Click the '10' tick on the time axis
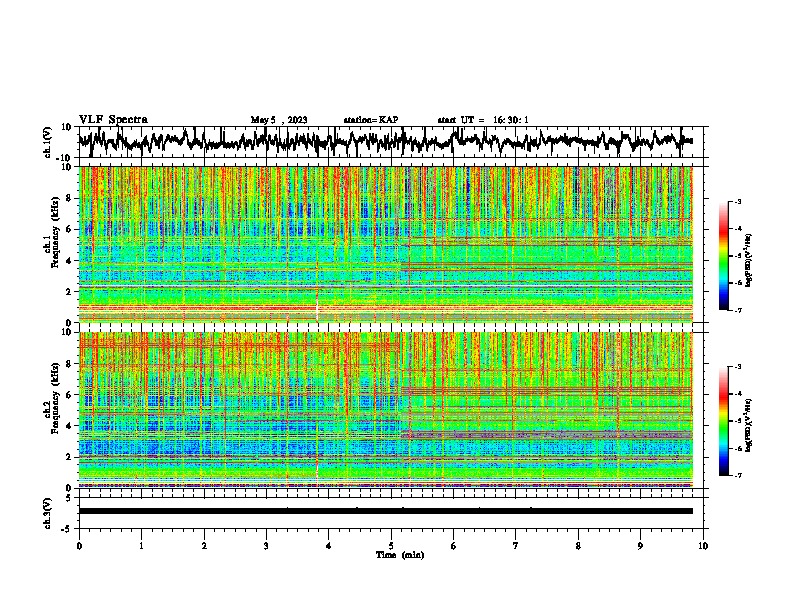 tap(703, 546)
